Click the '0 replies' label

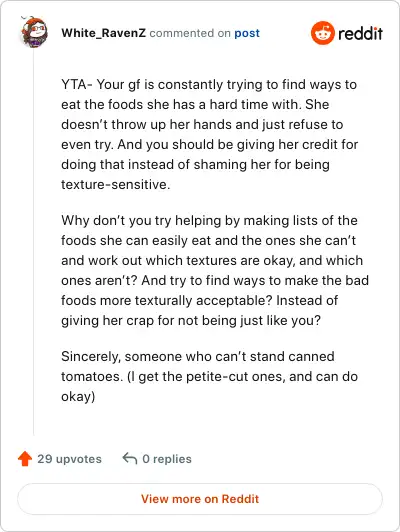point(167,459)
